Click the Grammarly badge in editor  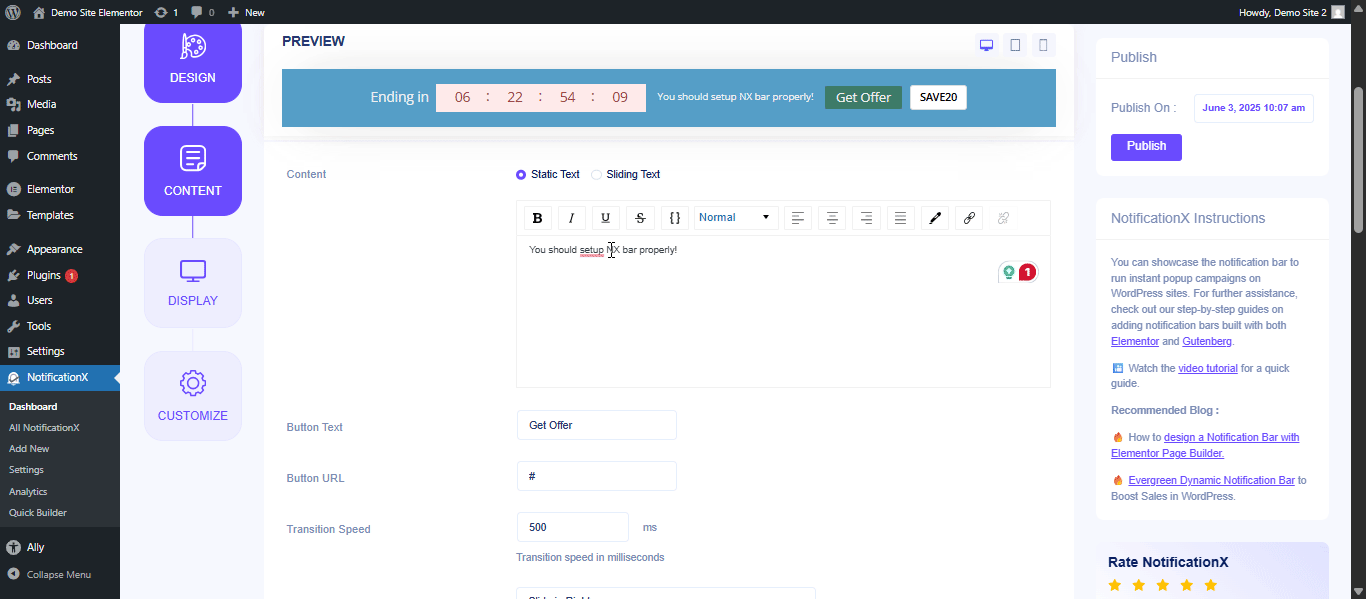click(x=1018, y=272)
